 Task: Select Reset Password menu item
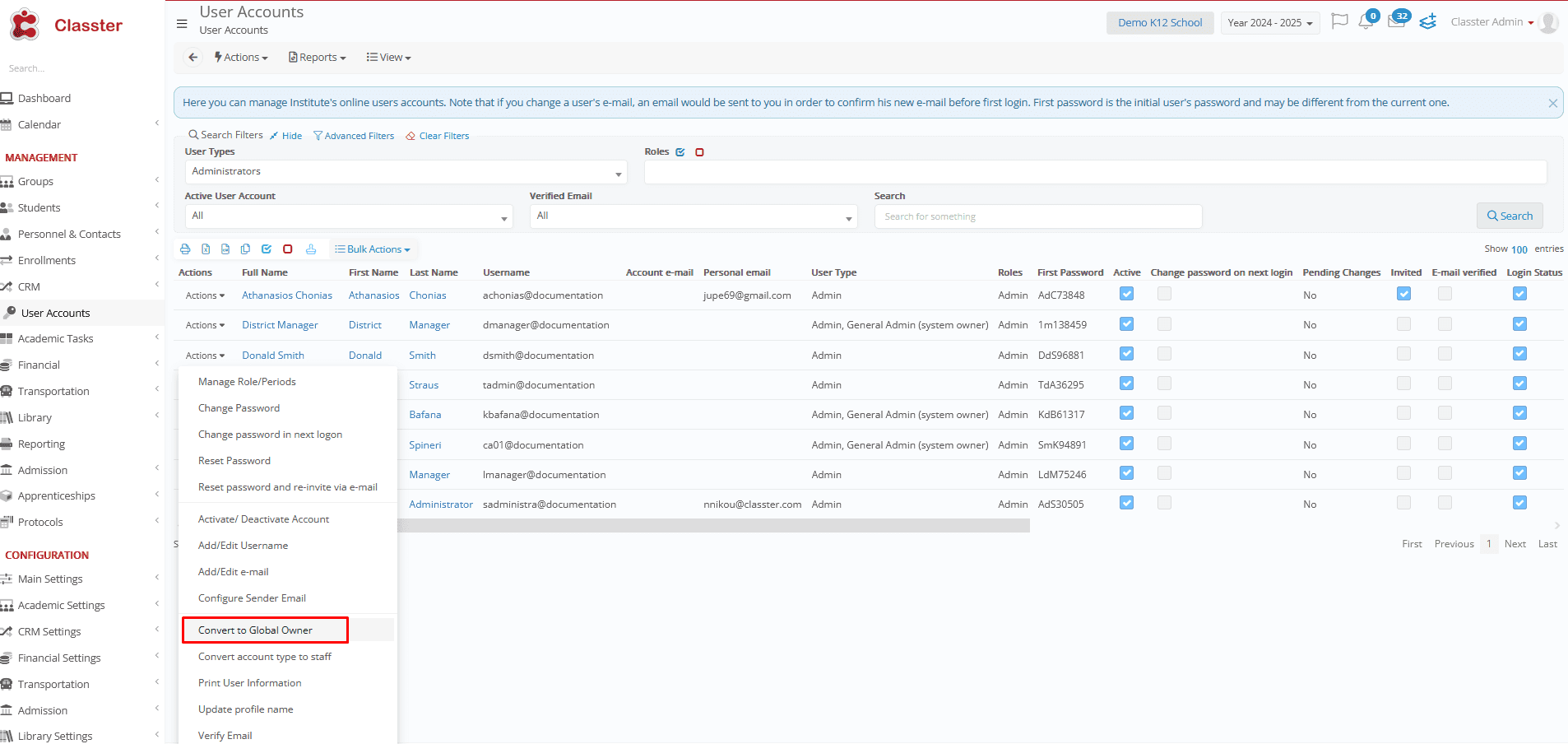coord(234,461)
